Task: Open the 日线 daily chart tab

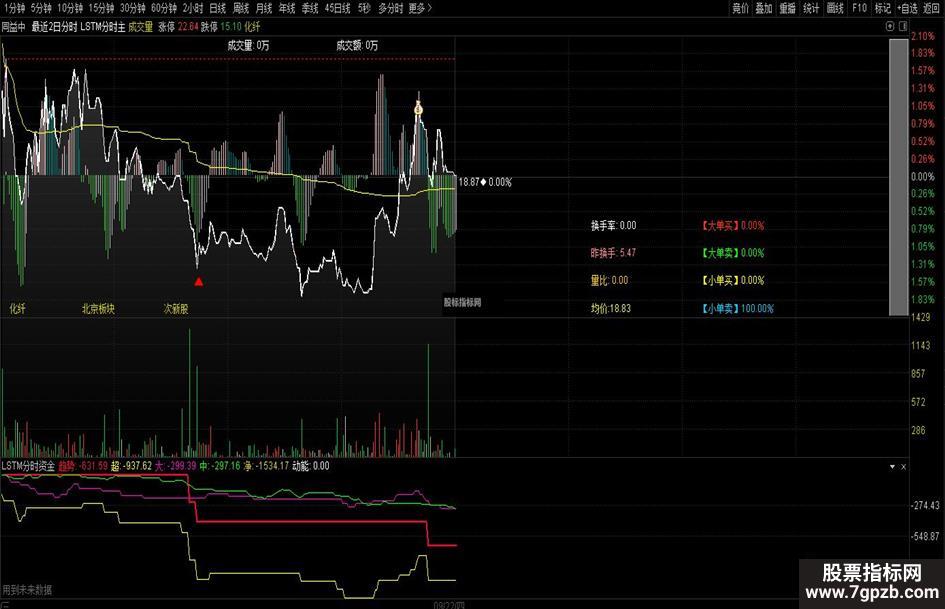Action: [x=218, y=8]
